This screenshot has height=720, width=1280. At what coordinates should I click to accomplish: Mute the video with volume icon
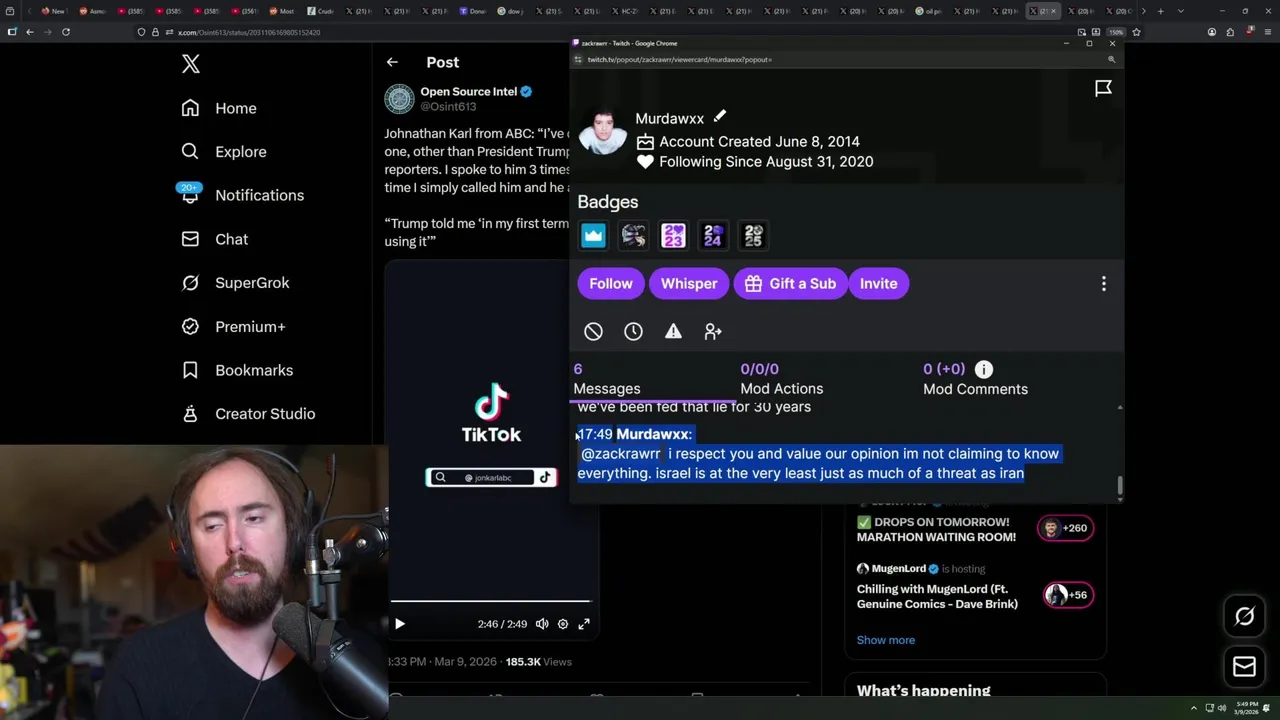point(542,624)
